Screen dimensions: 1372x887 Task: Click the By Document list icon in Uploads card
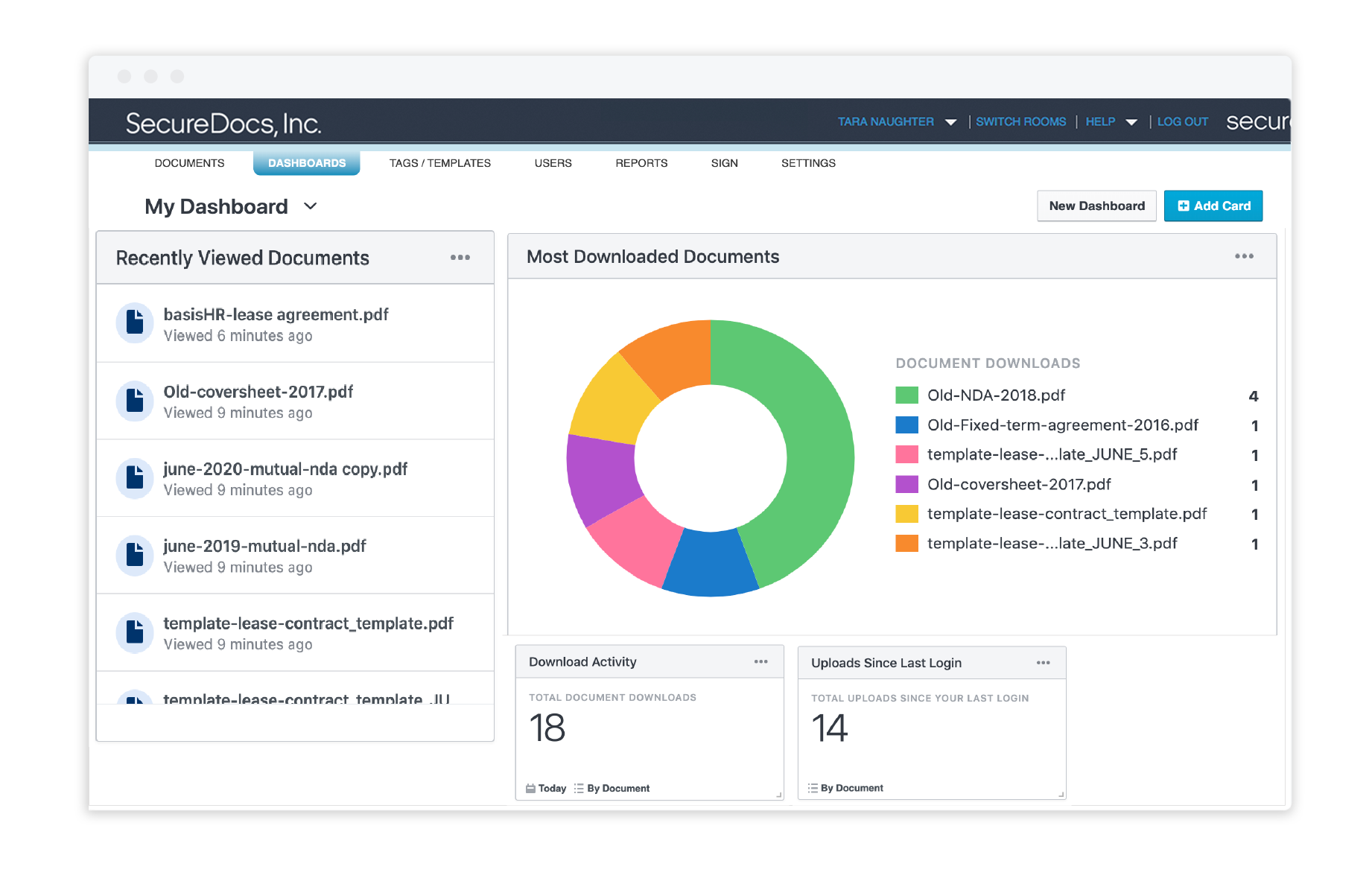point(813,788)
